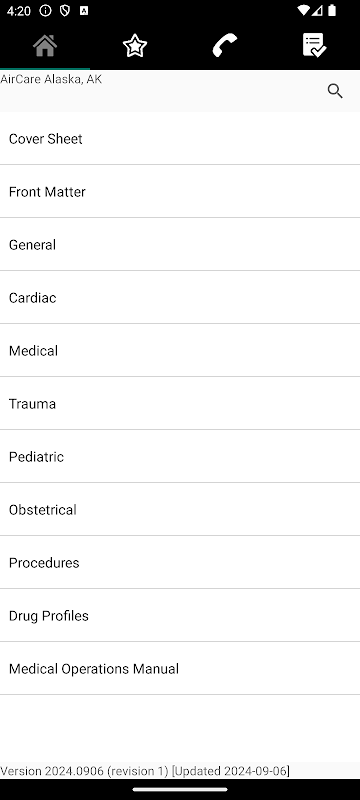360x800 pixels.
Task: Tap the search magnifier icon
Action: tap(335, 91)
